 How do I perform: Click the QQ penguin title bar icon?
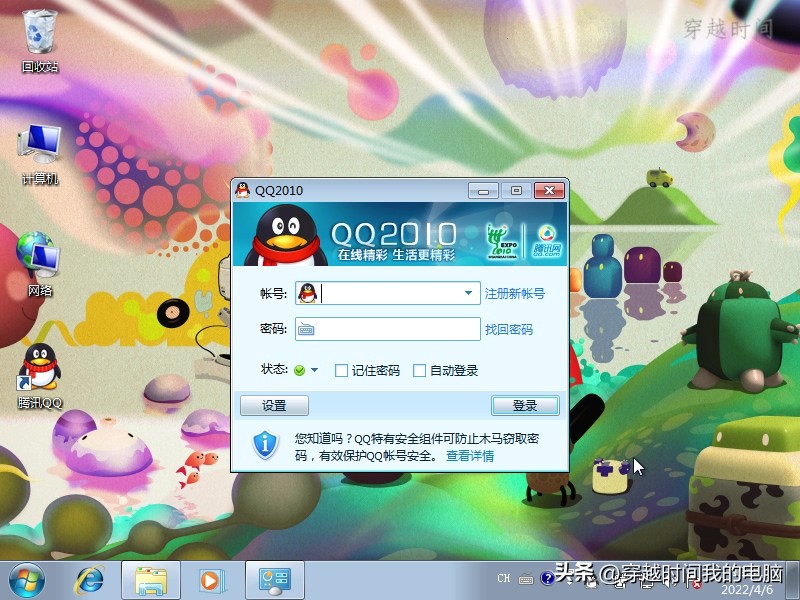pyautogui.click(x=242, y=190)
